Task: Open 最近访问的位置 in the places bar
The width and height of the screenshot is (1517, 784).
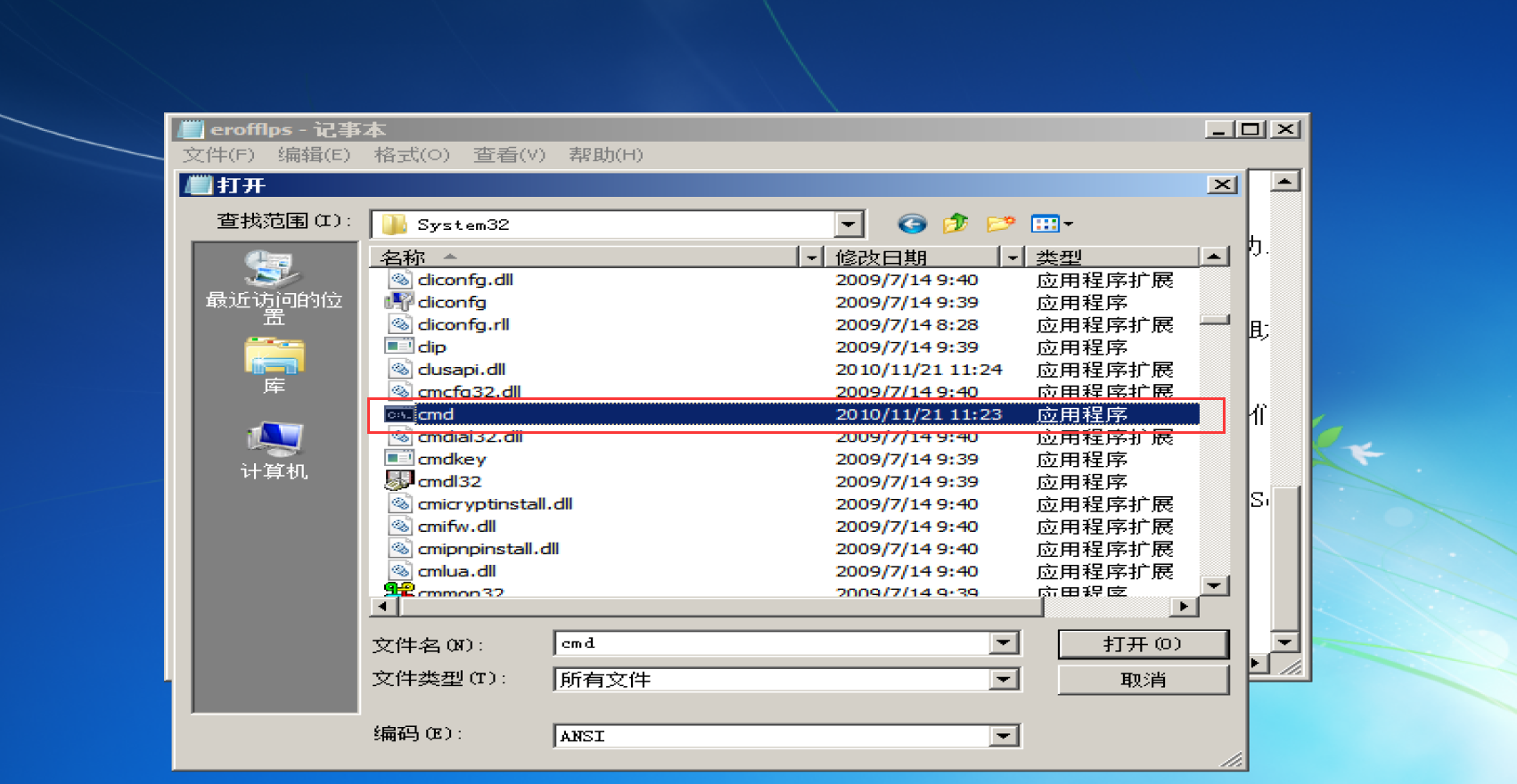Action: click(x=274, y=287)
